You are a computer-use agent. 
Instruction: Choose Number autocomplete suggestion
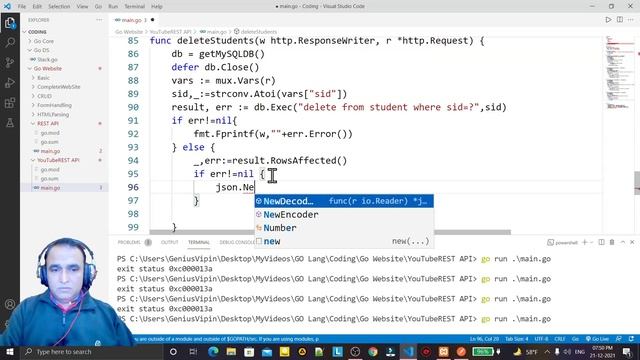coord(344,228)
